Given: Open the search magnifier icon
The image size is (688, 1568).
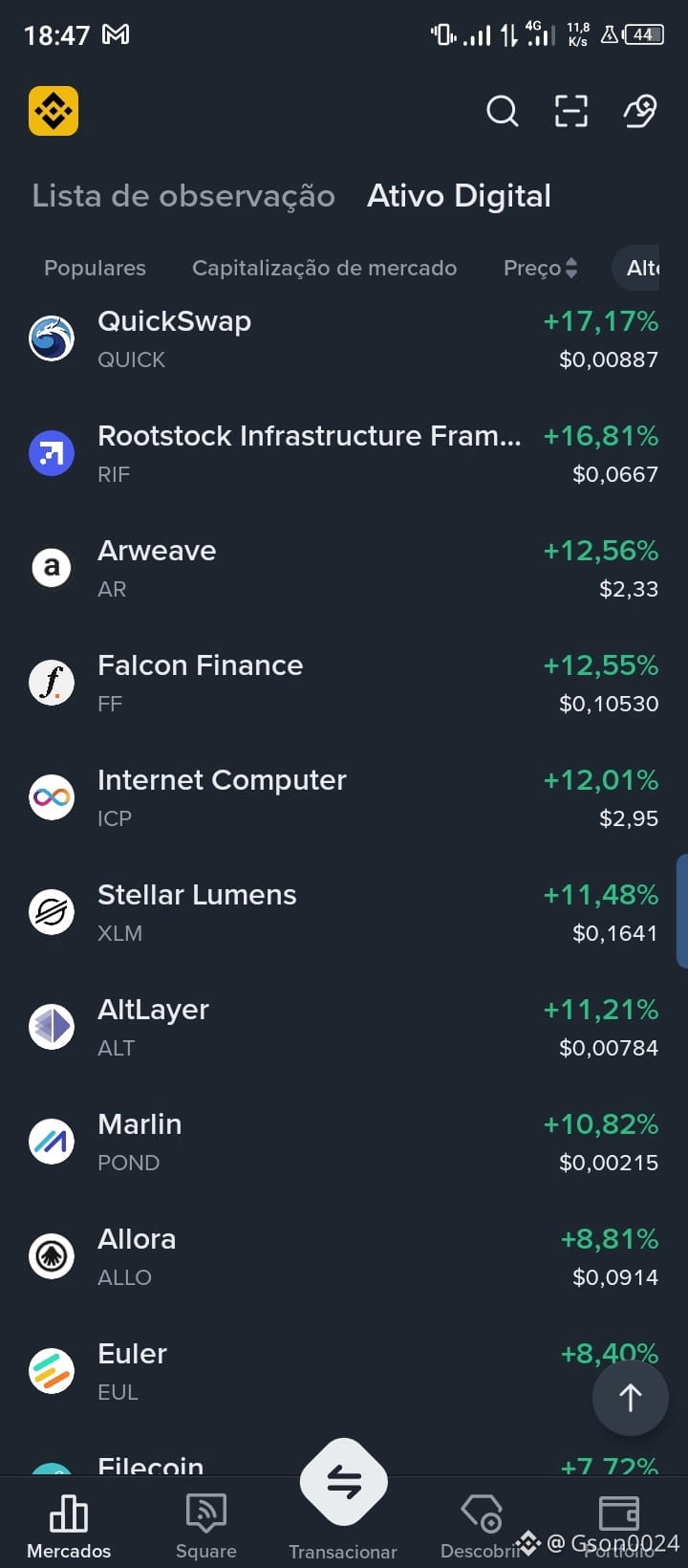Looking at the screenshot, I should coord(503,111).
